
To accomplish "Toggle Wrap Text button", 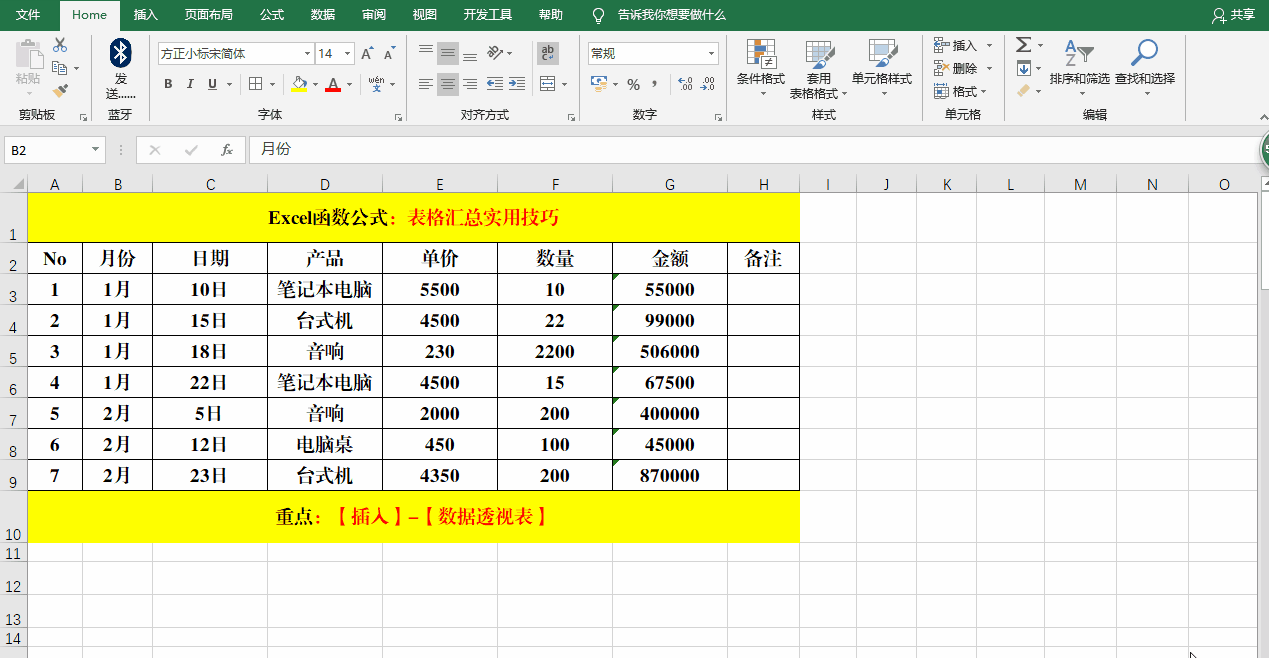I will tap(548, 53).
